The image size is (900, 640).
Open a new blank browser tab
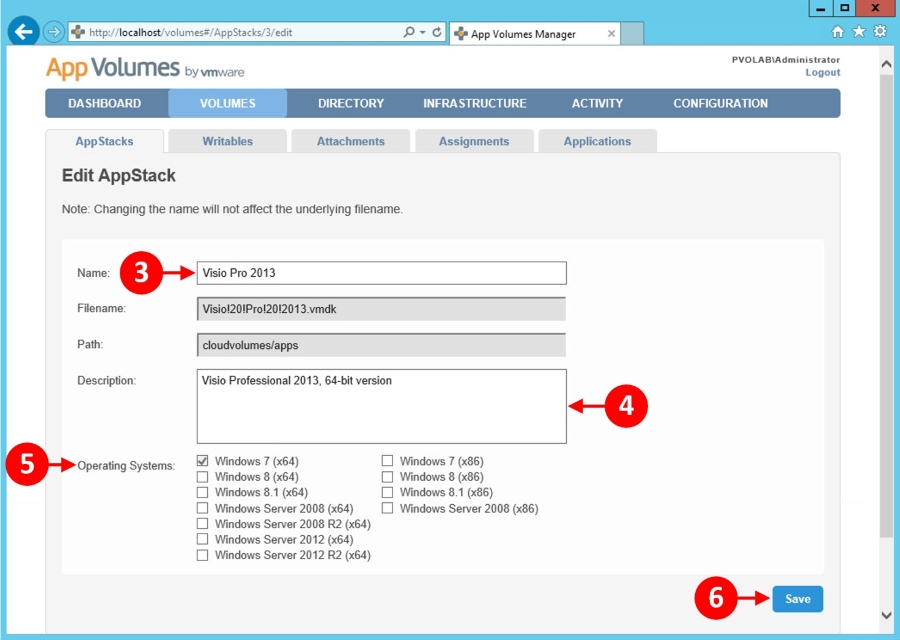click(x=632, y=33)
